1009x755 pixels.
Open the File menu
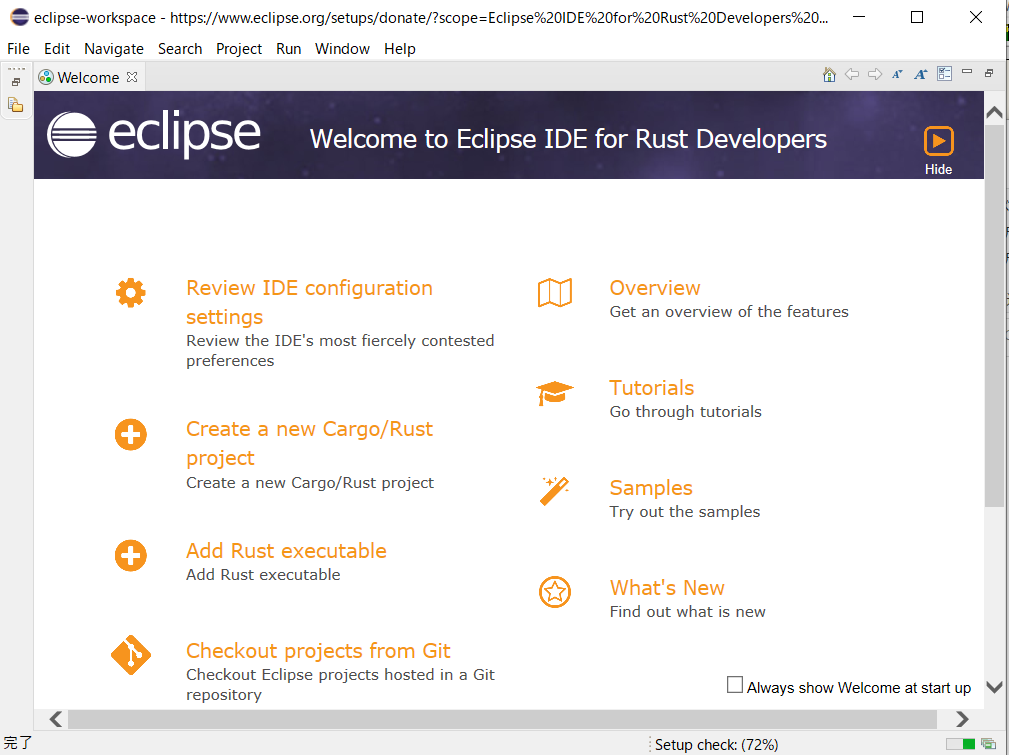click(18, 49)
